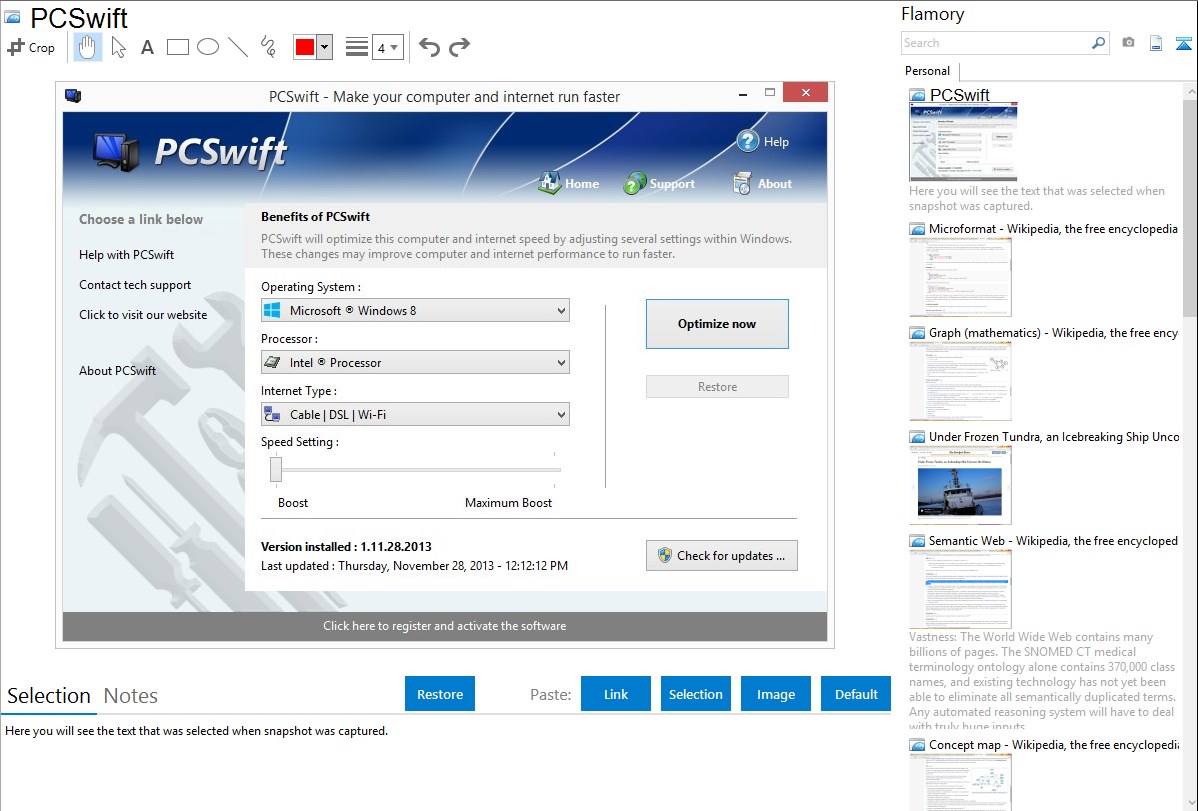Open the Personal tab in Flamory

point(928,71)
